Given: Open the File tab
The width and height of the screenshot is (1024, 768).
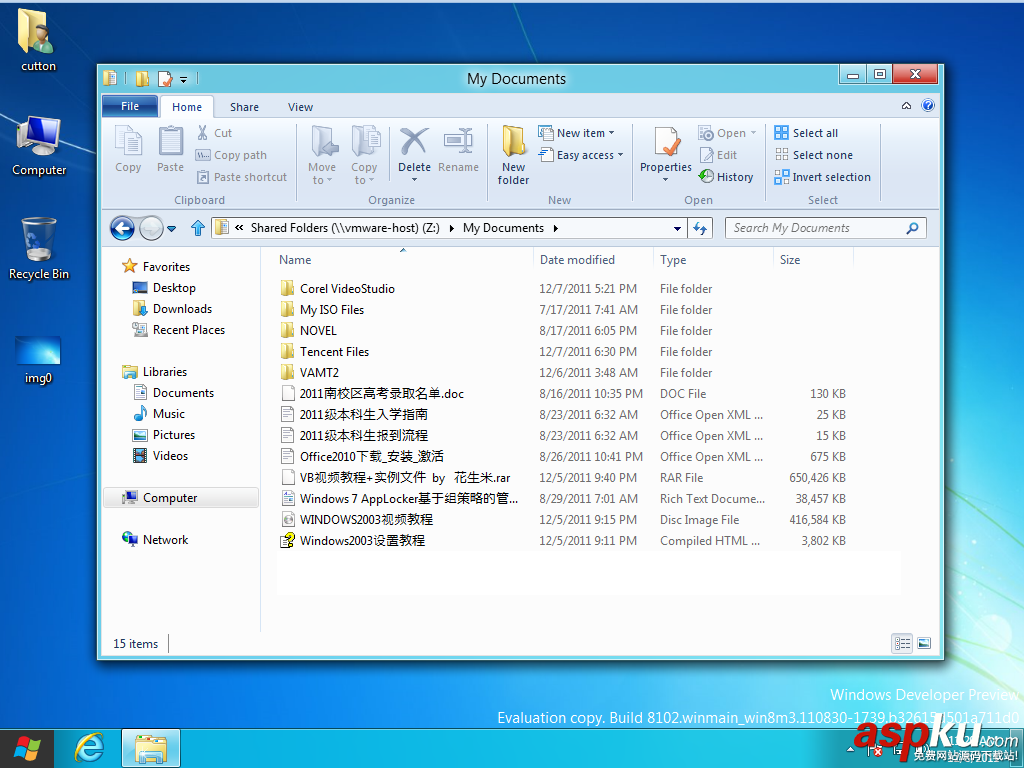Looking at the screenshot, I should tap(130, 106).
